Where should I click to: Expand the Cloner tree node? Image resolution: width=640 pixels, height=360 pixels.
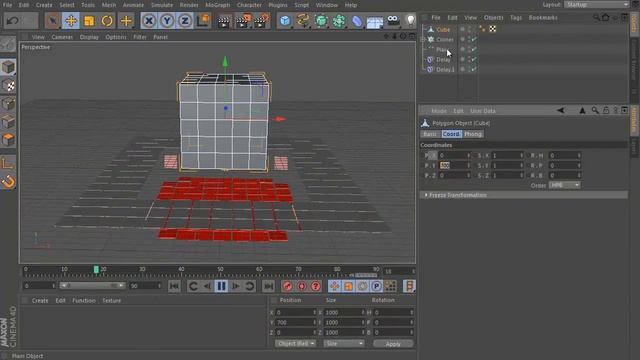(x=423, y=40)
